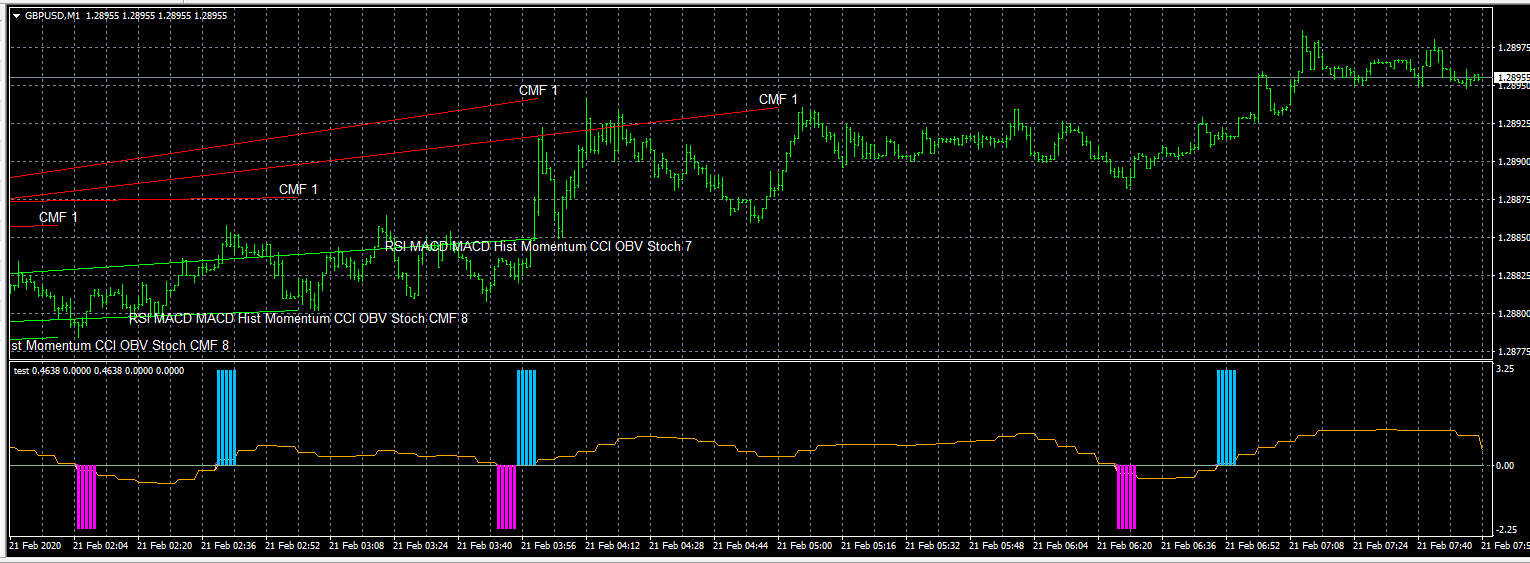Click the '21 Feb 03:08' time axis label

(357, 546)
